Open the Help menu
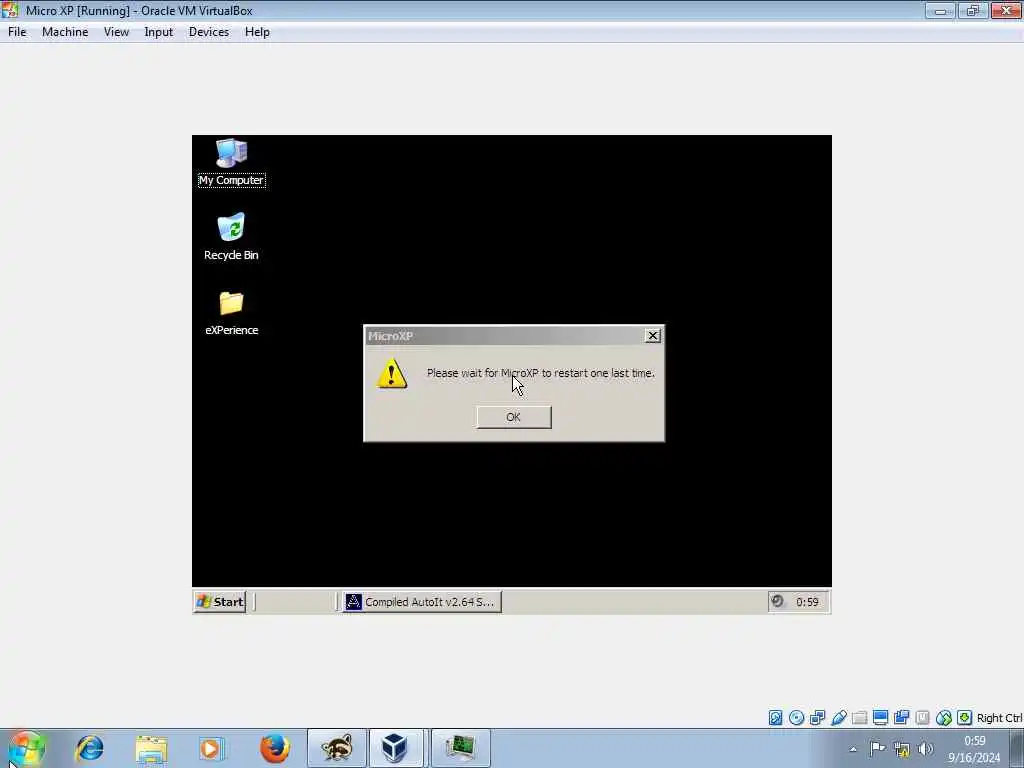This screenshot has height=768, width=1024. (x=257, y=32)
